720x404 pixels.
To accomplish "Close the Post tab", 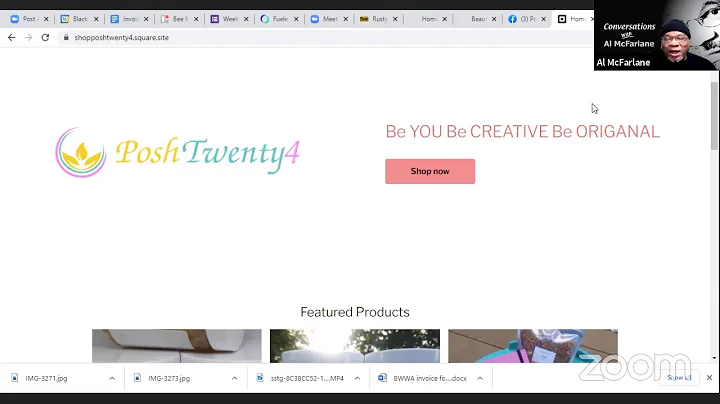I will (x=46, y=19).
